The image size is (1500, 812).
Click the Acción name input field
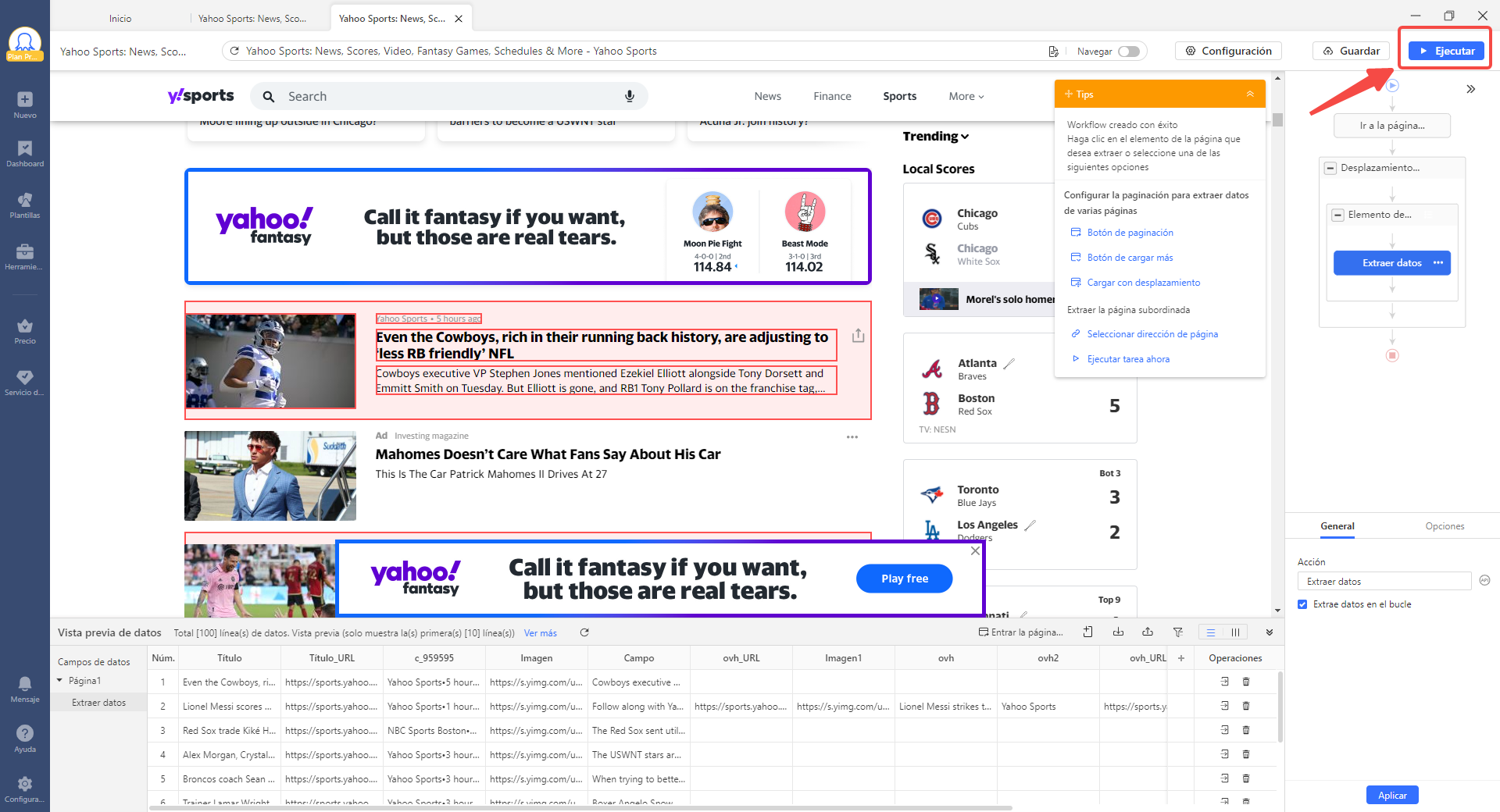point(1384,581)
